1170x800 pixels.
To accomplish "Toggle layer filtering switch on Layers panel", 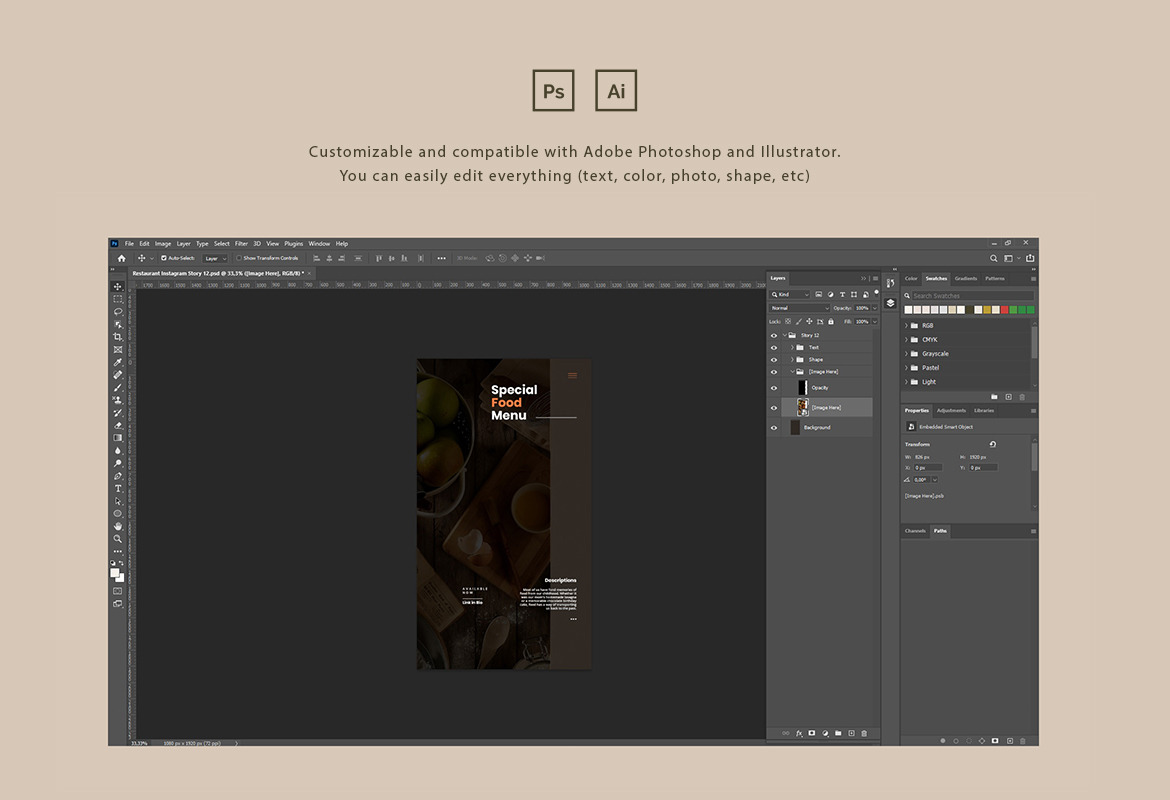I will click(876, 293).
